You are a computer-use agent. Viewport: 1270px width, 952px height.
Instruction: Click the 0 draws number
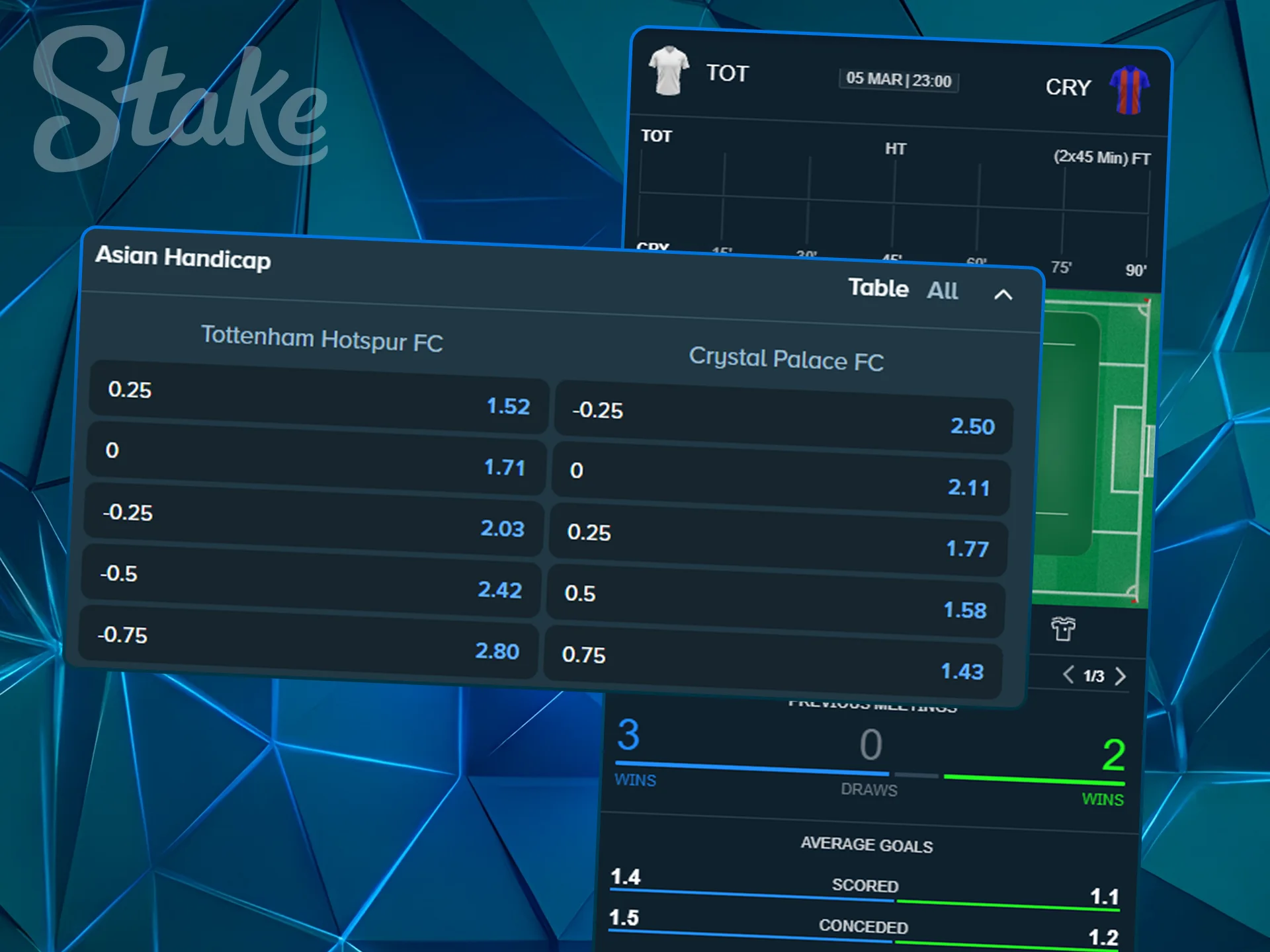click(870, 744)
